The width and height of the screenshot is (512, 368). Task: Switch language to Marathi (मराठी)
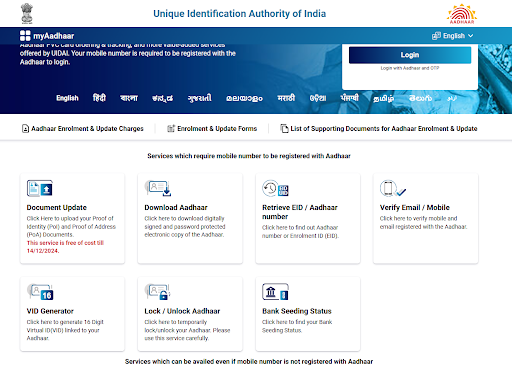286,98
